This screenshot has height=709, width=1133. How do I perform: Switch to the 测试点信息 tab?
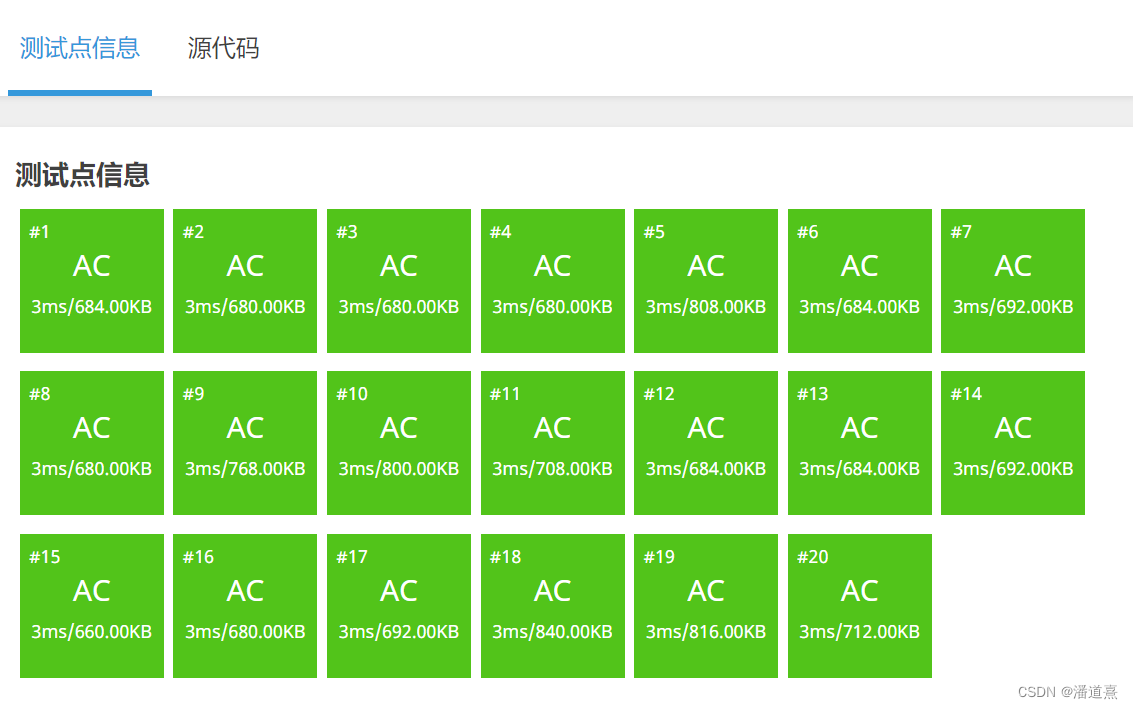point(79,48)
